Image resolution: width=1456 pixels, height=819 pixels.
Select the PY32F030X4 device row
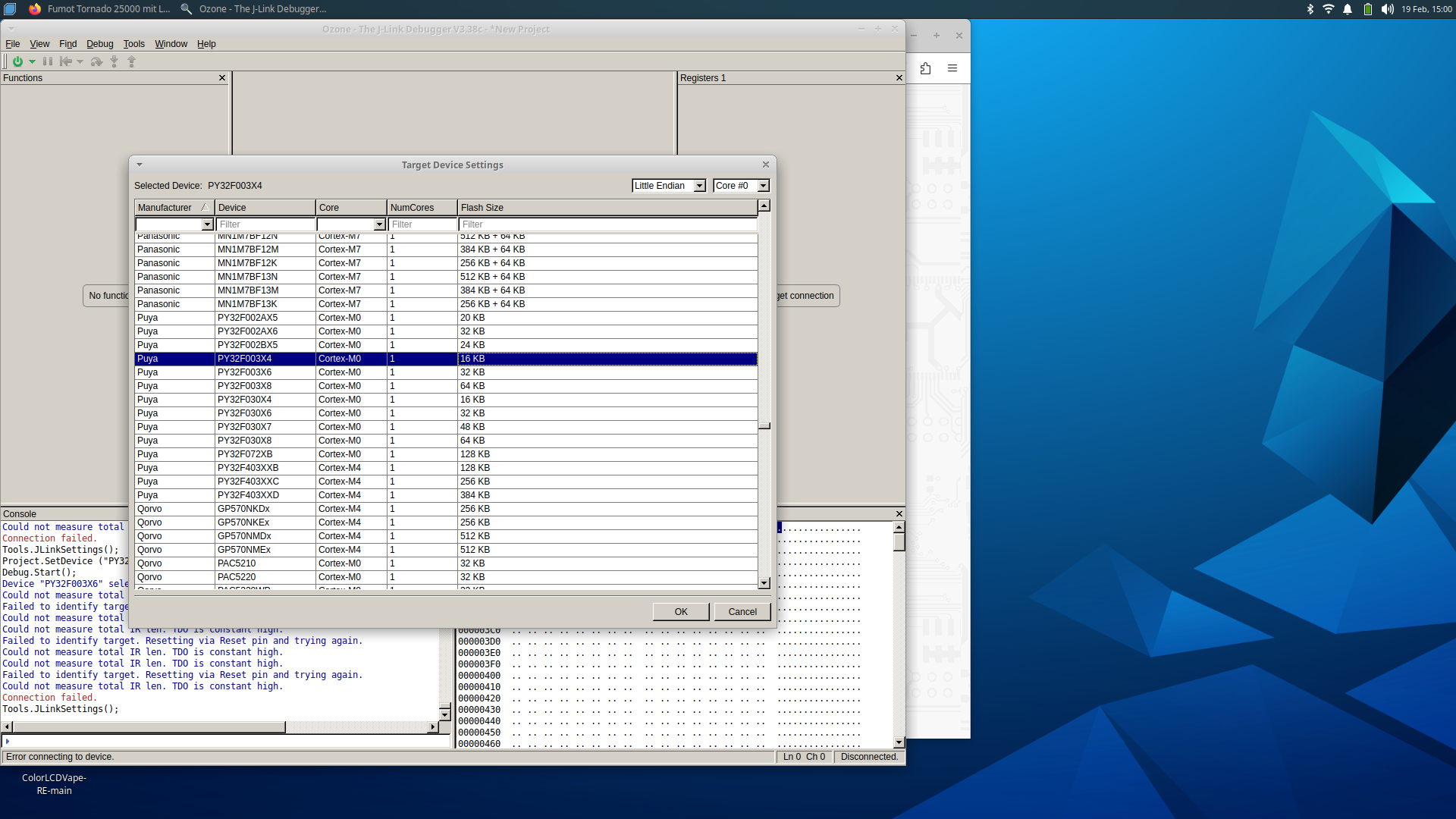click(446, 400)
